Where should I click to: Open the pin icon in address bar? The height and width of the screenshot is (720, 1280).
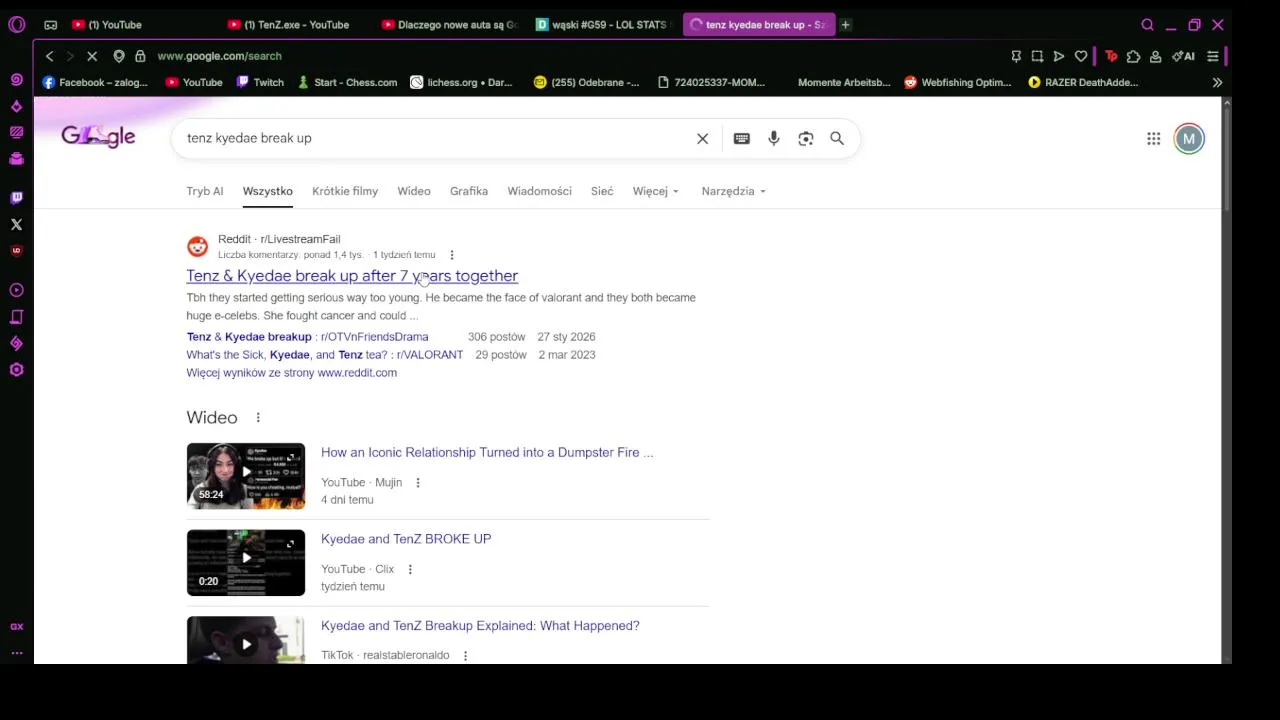1015,56
